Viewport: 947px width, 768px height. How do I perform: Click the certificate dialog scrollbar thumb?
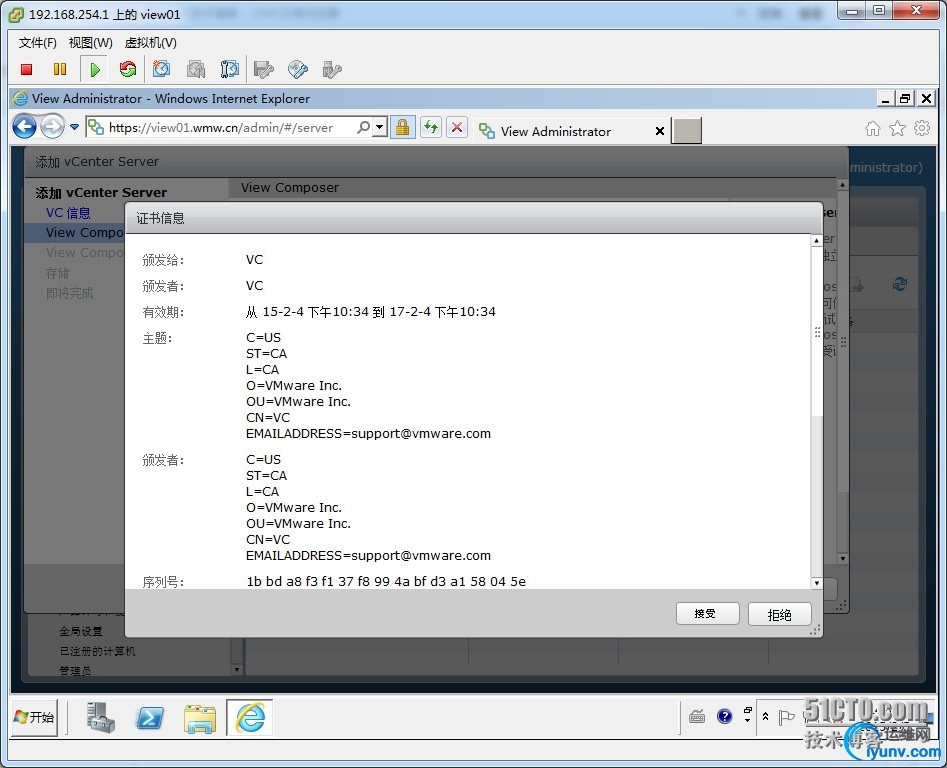817,331
